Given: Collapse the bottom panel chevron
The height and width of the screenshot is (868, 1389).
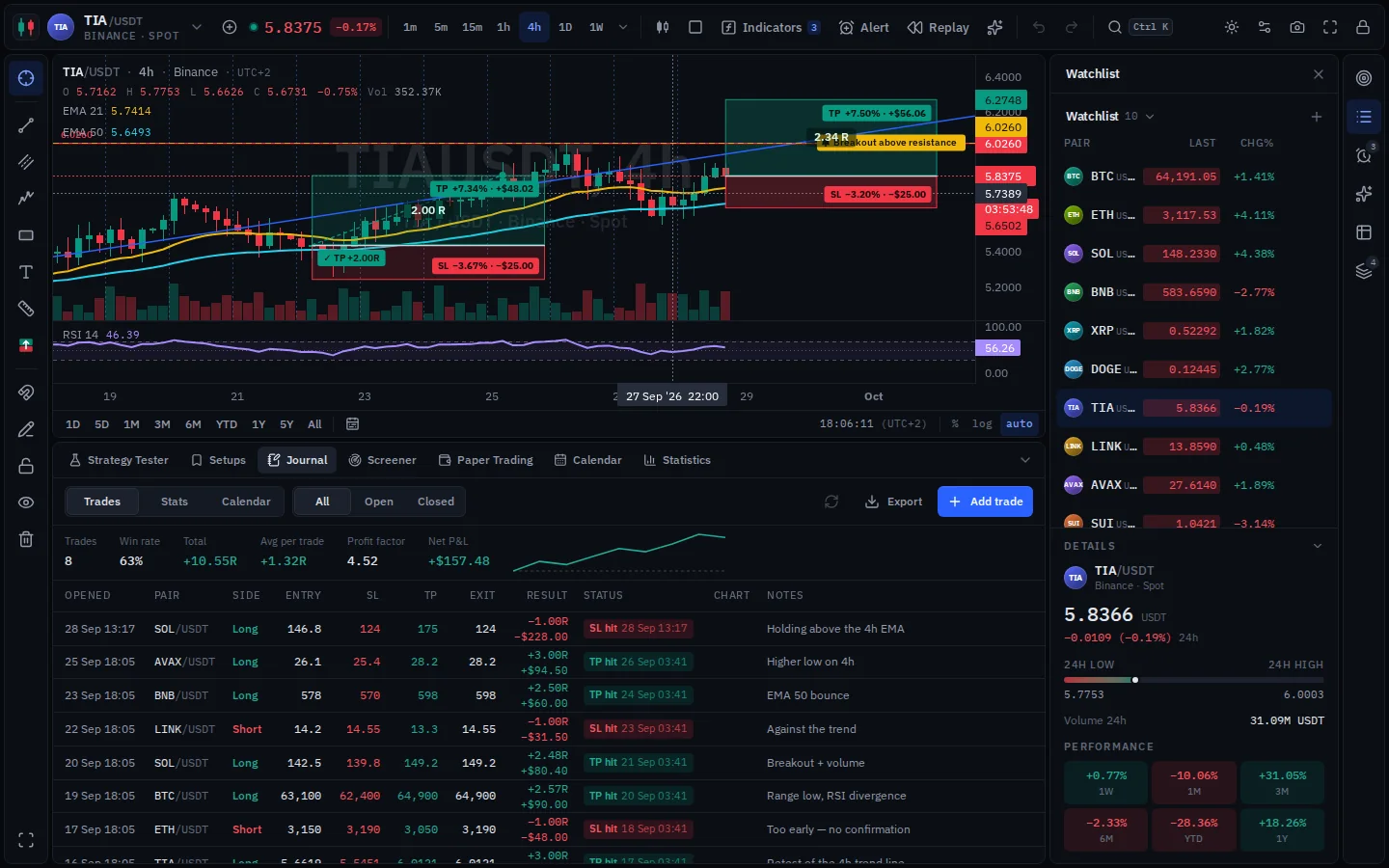Looking at the screenshot, I should pyautogui.click(x=1024, y=460).
